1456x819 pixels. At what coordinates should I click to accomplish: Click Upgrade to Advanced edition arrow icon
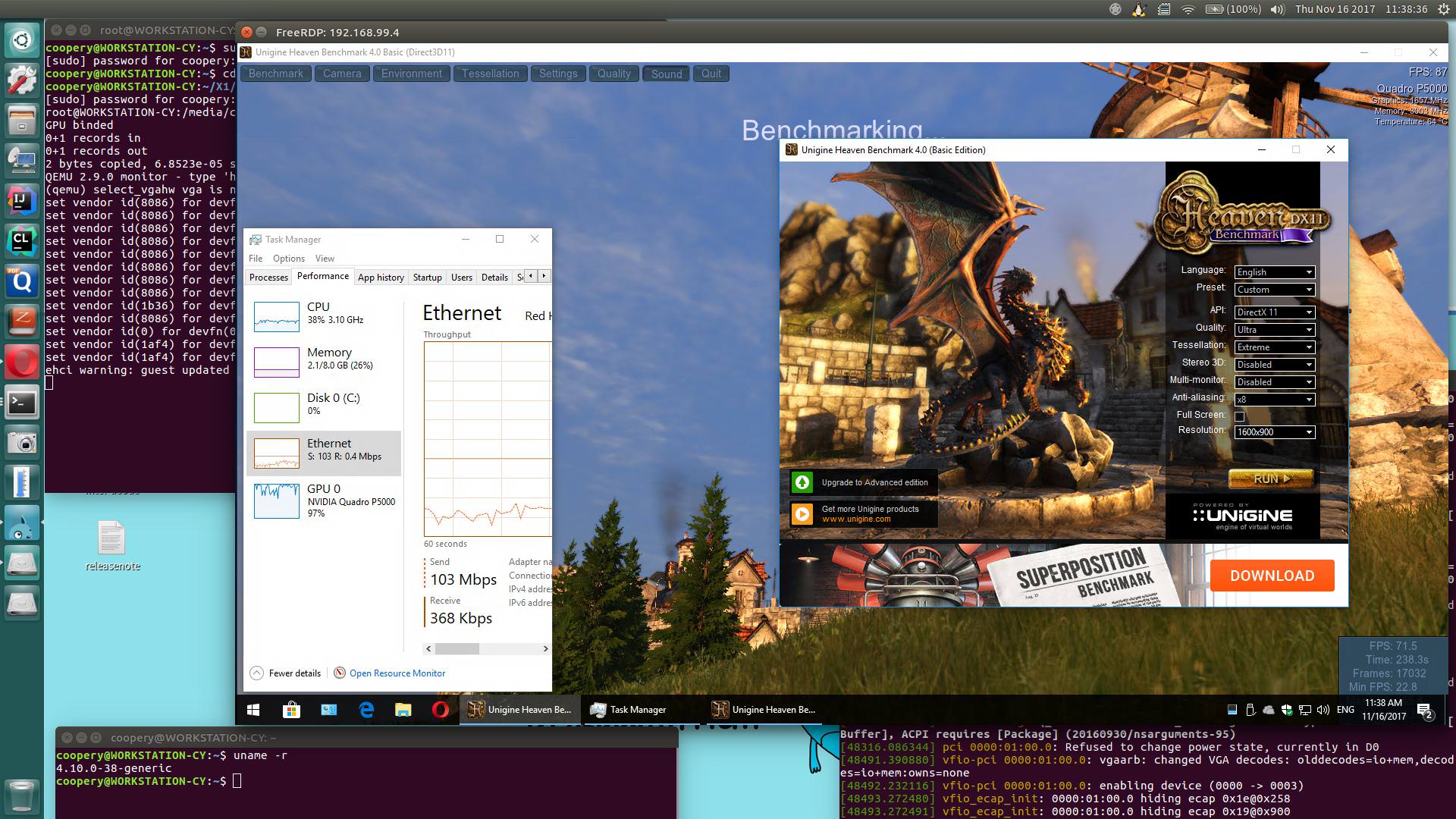[x=802, y=482]
